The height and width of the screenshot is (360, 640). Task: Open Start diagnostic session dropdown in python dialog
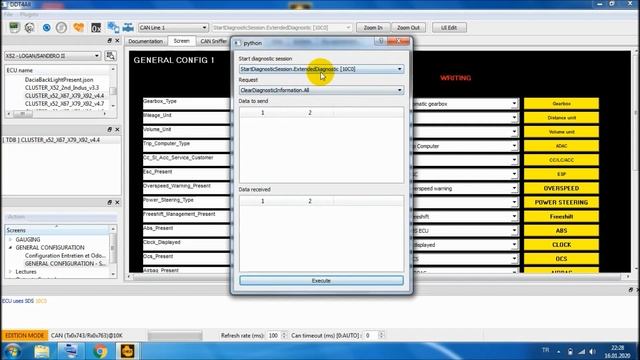[322, 69]
